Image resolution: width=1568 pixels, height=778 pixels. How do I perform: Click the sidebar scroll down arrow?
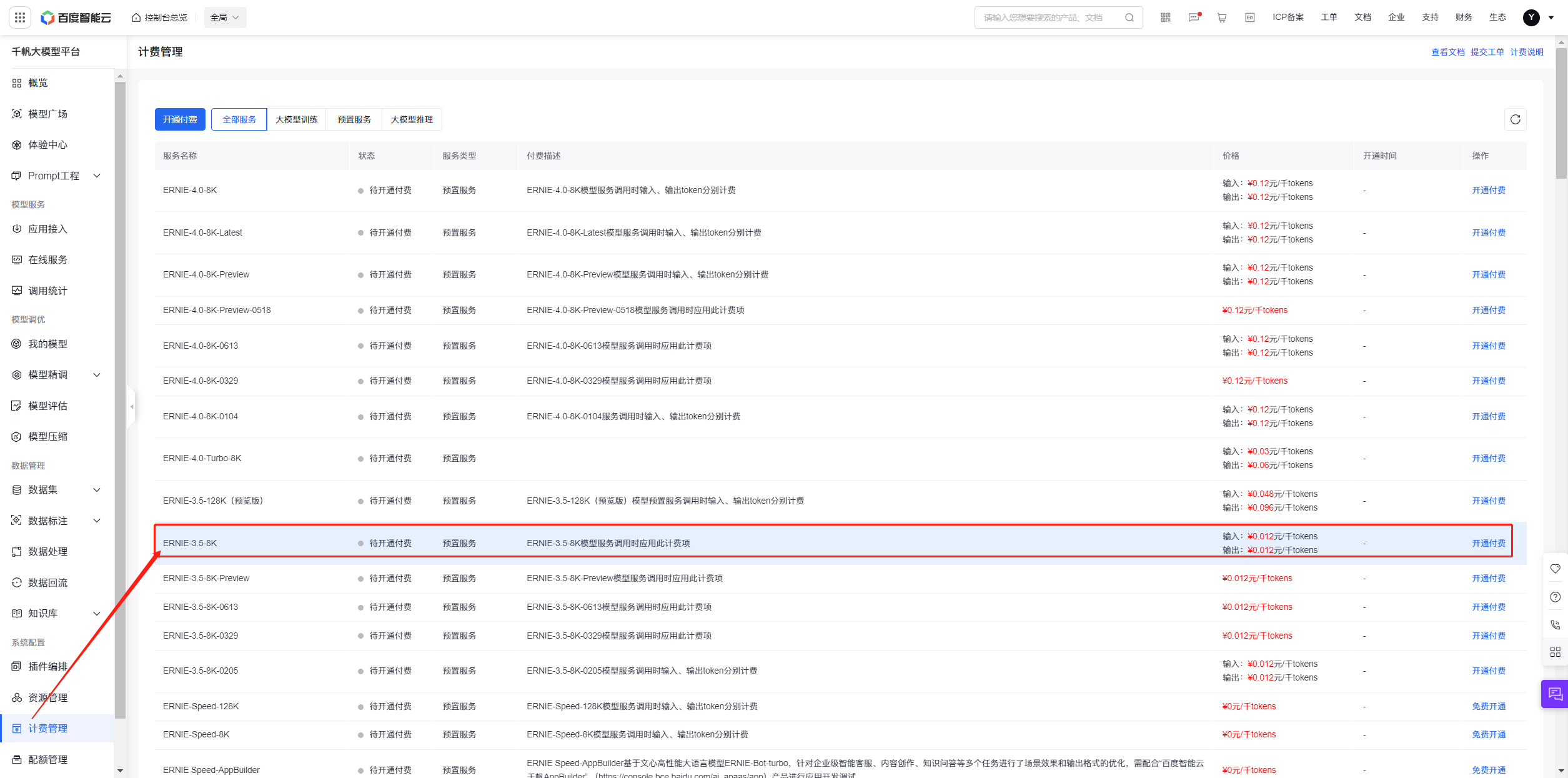(x=120, y=771)
